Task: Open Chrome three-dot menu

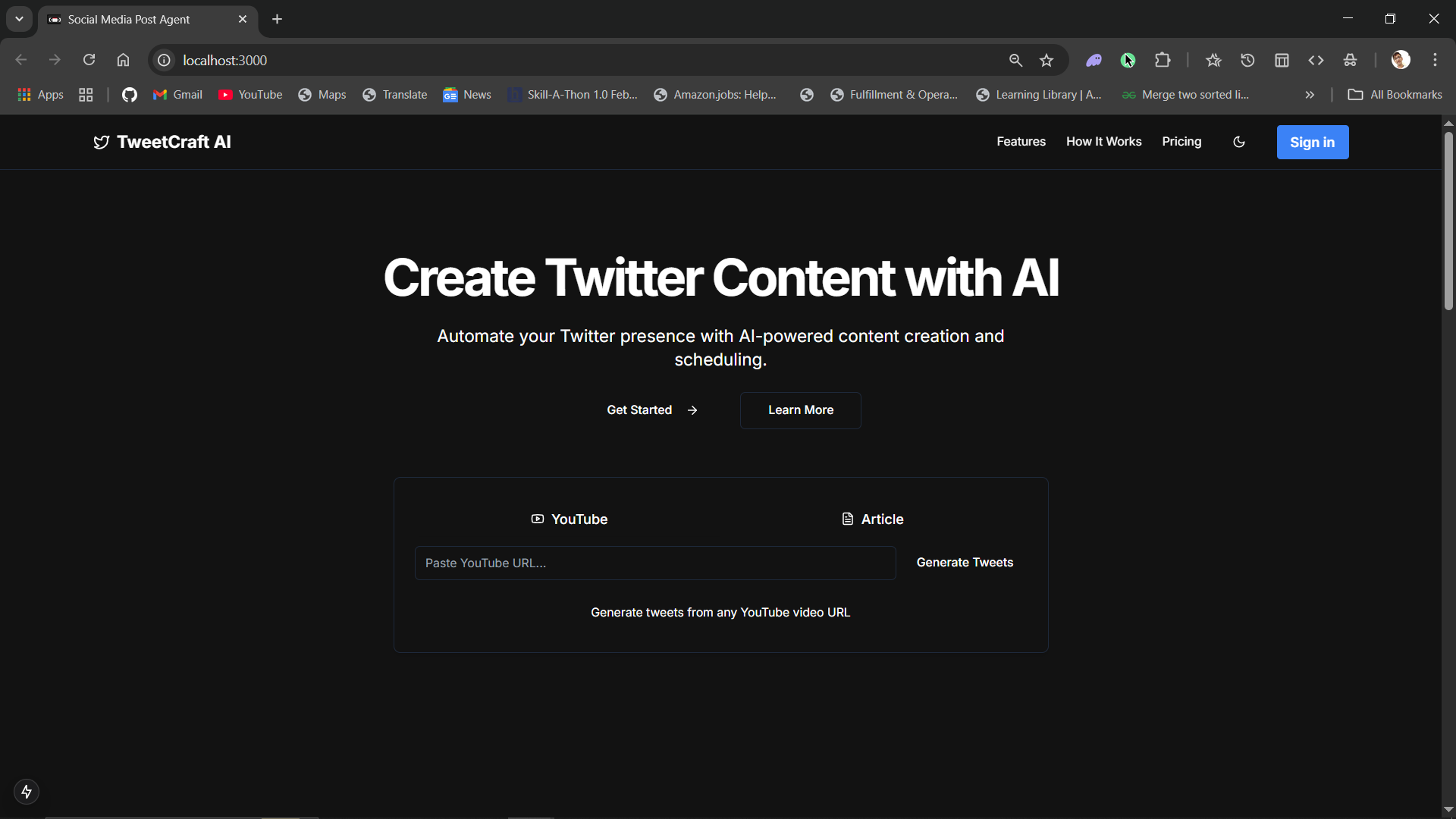Action: (x=1435, y=61)
